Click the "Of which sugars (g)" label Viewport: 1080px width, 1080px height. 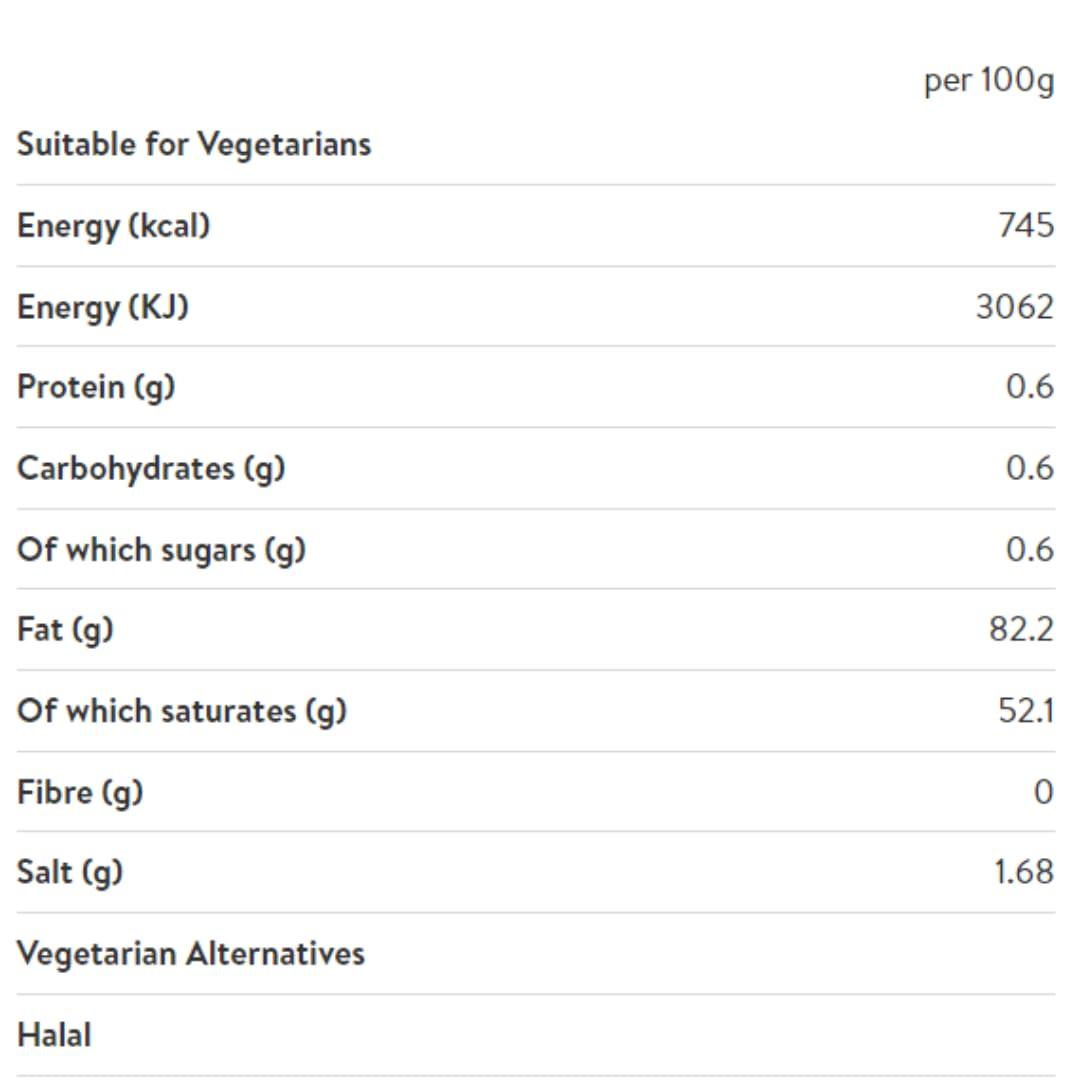161,550
